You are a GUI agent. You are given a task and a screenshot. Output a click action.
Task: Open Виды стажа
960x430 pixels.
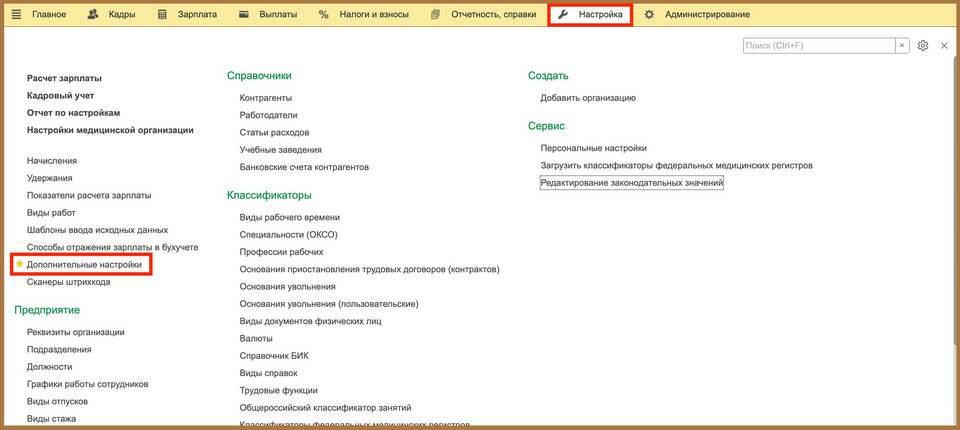(x=51, y=418)
